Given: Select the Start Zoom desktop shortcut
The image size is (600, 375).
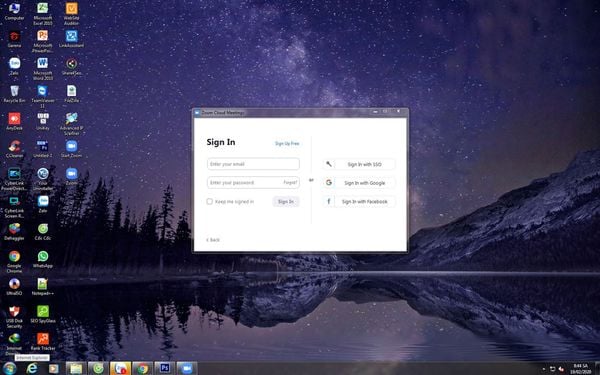Looking at the screenshot, I should [x=71, y=148].
